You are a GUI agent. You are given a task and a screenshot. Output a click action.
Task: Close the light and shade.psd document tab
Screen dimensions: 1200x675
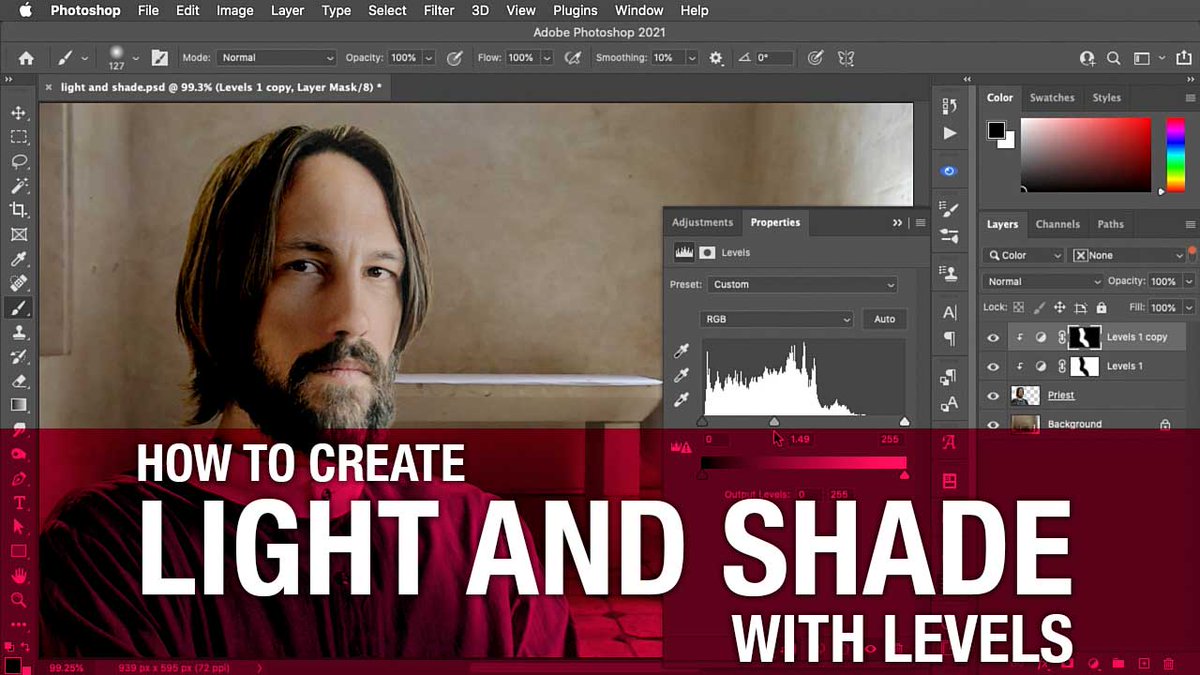(48, 88)
